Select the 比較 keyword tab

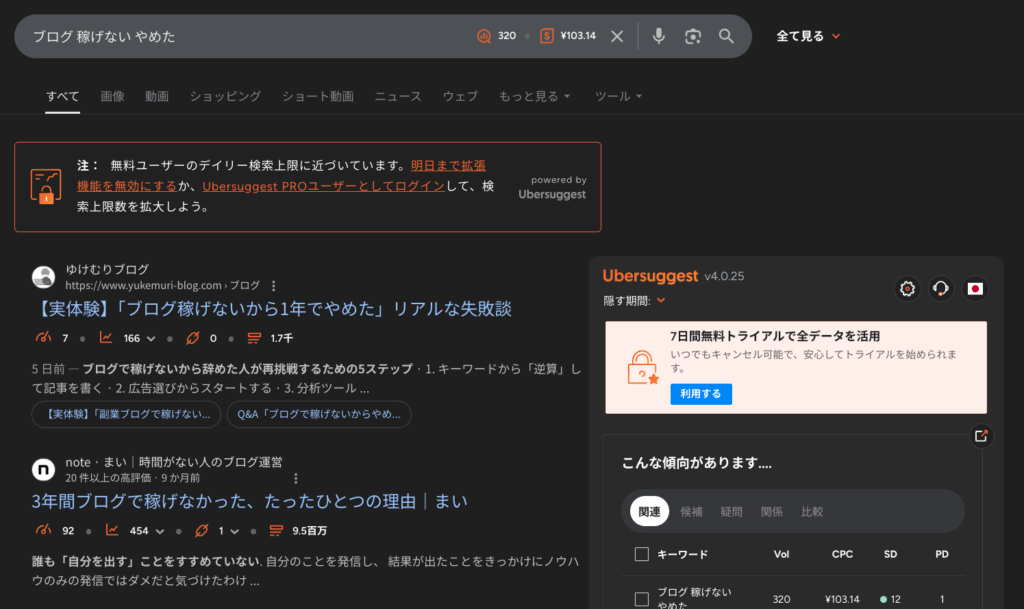812,512
